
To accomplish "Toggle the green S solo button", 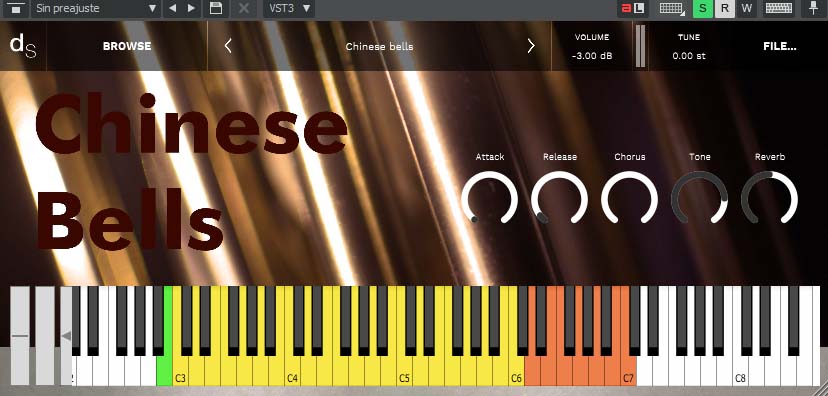I will pyautogui.click(x=702, y=8).
